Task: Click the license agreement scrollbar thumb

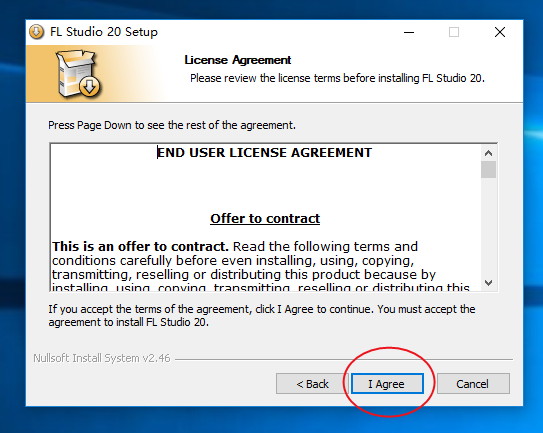Action: click(488, 169)
